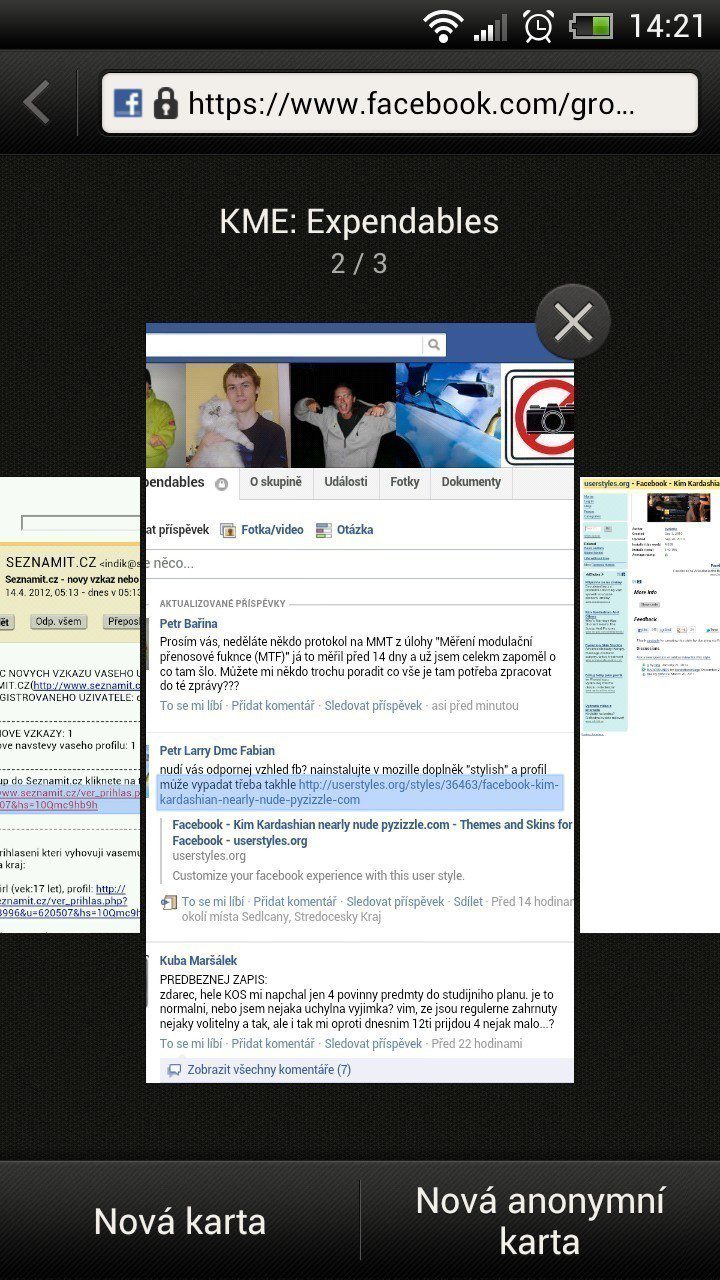Image resolution: width=720 pixels, height=1280 pixels.
Task: Click Sledovat příspěvek on Petr Bařina's post
Action: (x=373, y=706)
